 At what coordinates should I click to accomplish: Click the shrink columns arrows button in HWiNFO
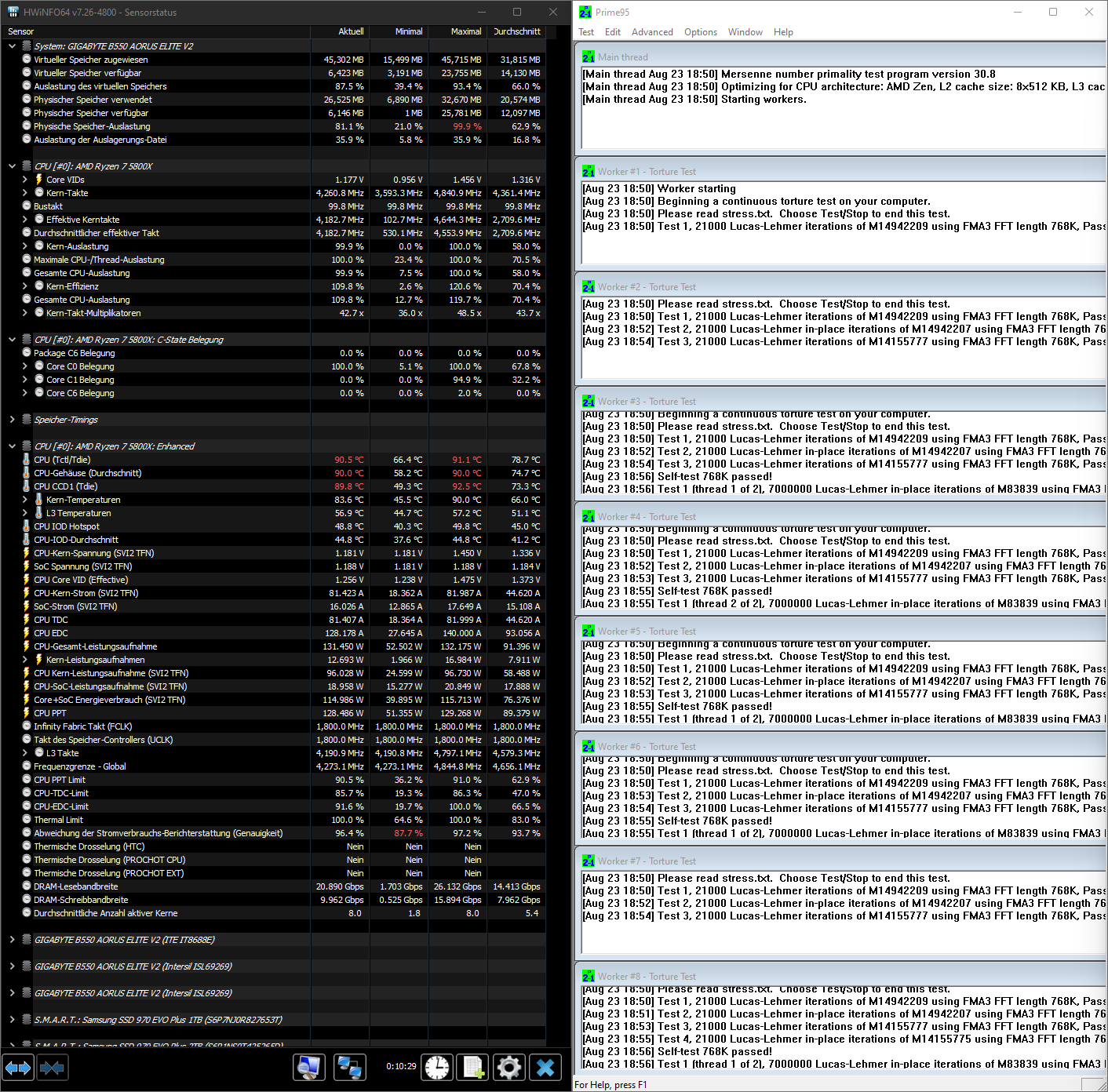point(52,1068)
